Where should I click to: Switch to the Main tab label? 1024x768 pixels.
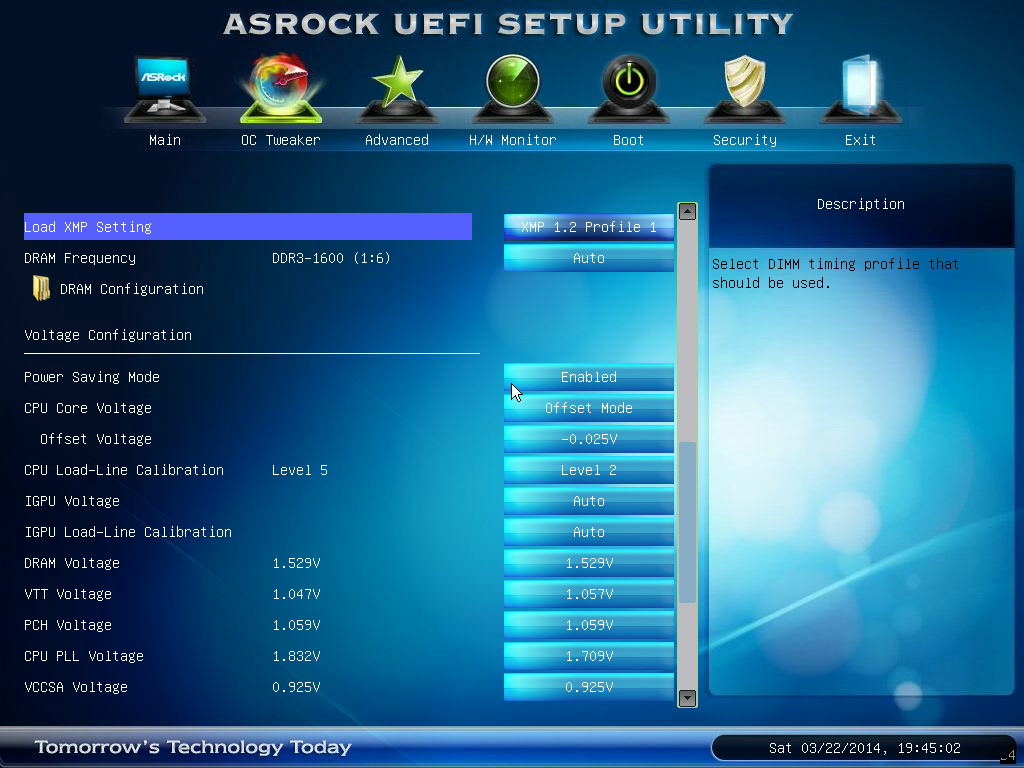click(x=165, y=140)
